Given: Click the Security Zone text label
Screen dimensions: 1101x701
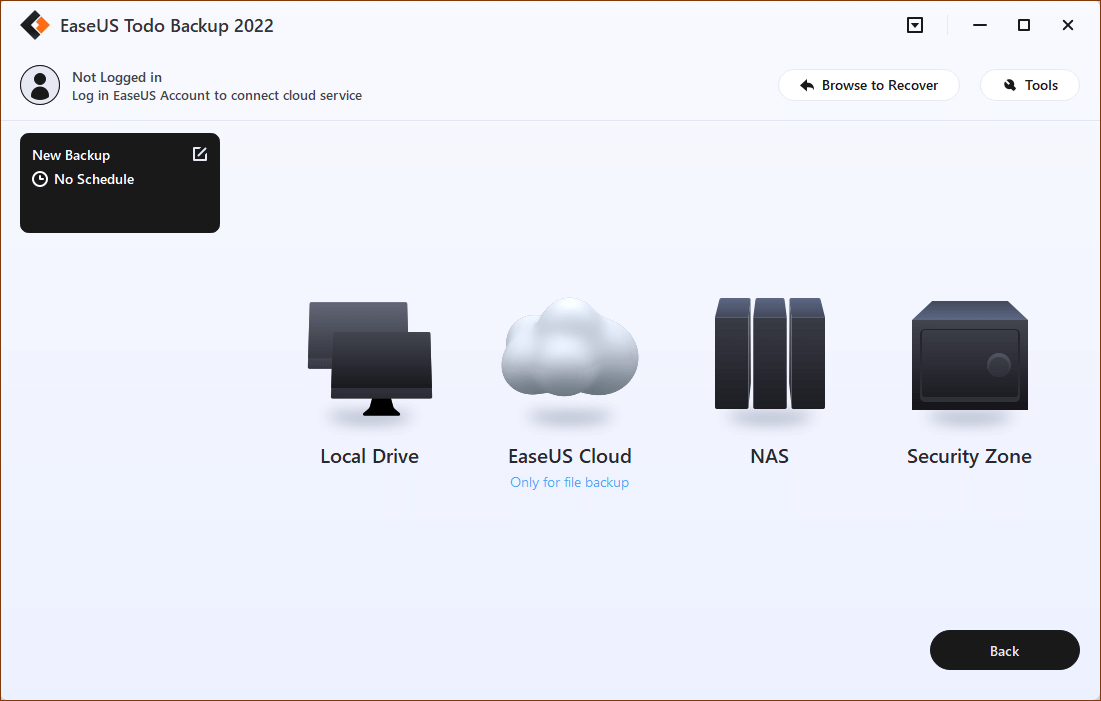Looking at the screenshot, I should [x=969, y=457].
